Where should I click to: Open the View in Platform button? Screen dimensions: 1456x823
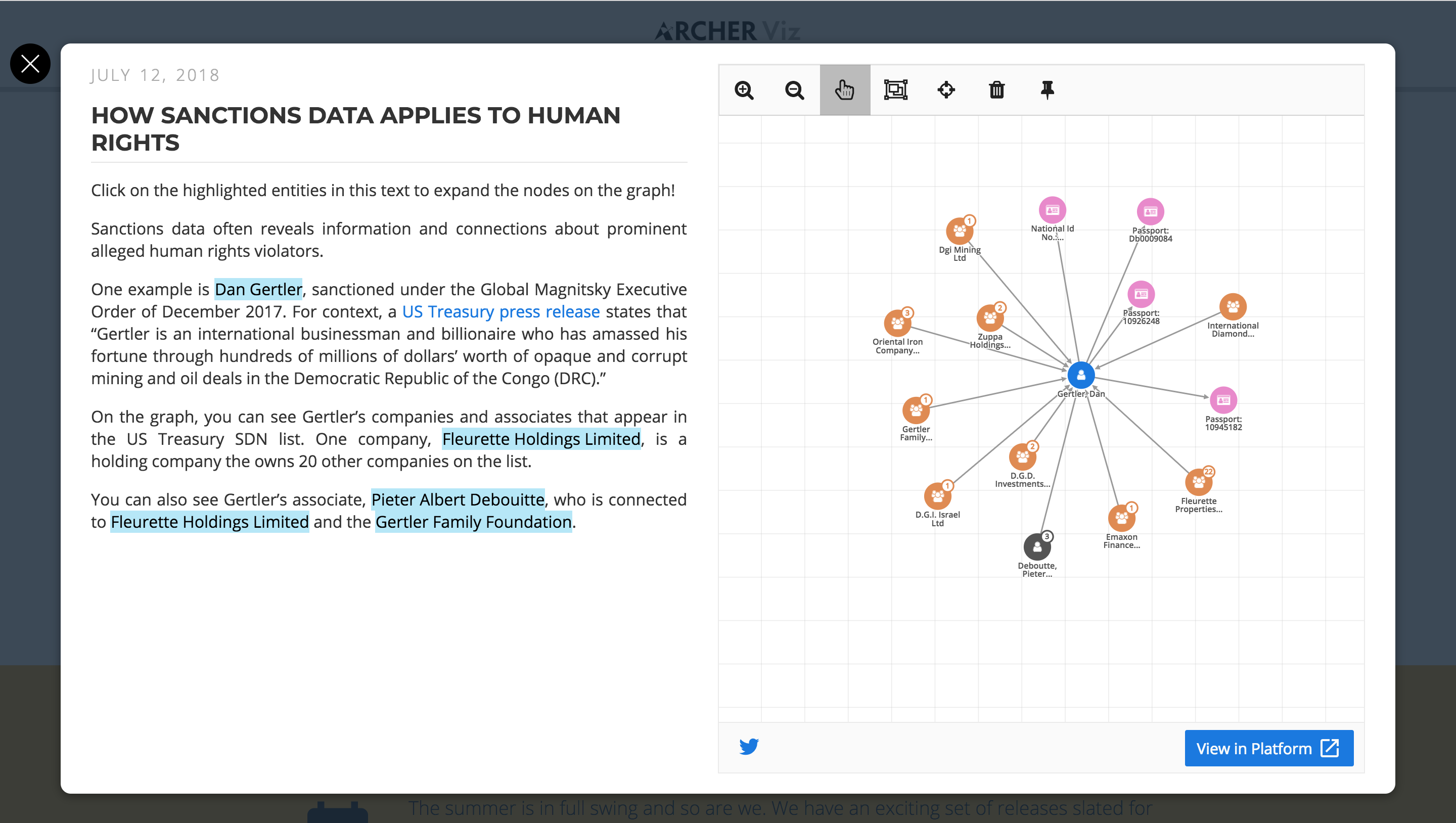coord(1268,748)
